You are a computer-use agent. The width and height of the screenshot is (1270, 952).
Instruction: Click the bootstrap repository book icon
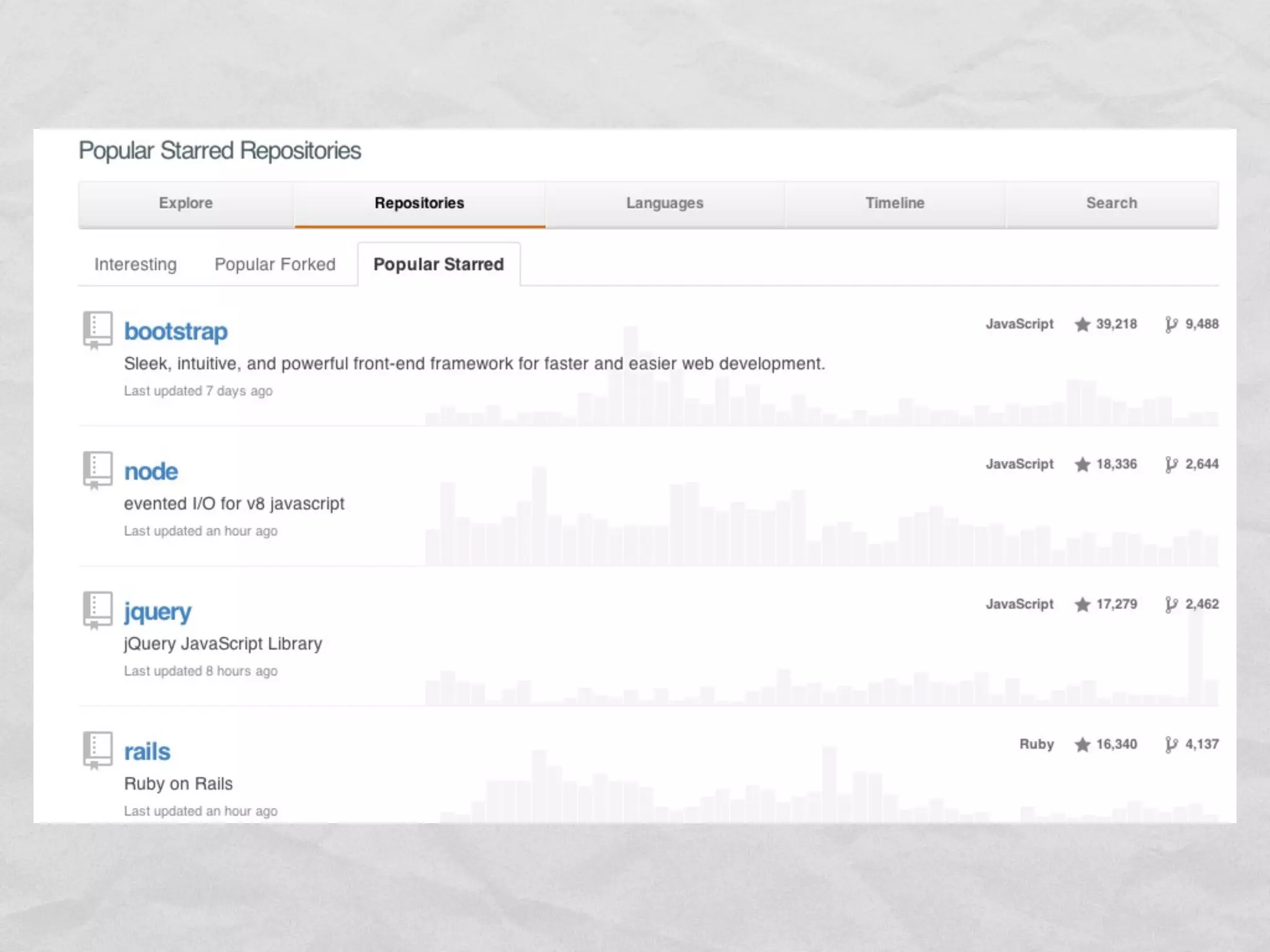[x=98, y=330]
